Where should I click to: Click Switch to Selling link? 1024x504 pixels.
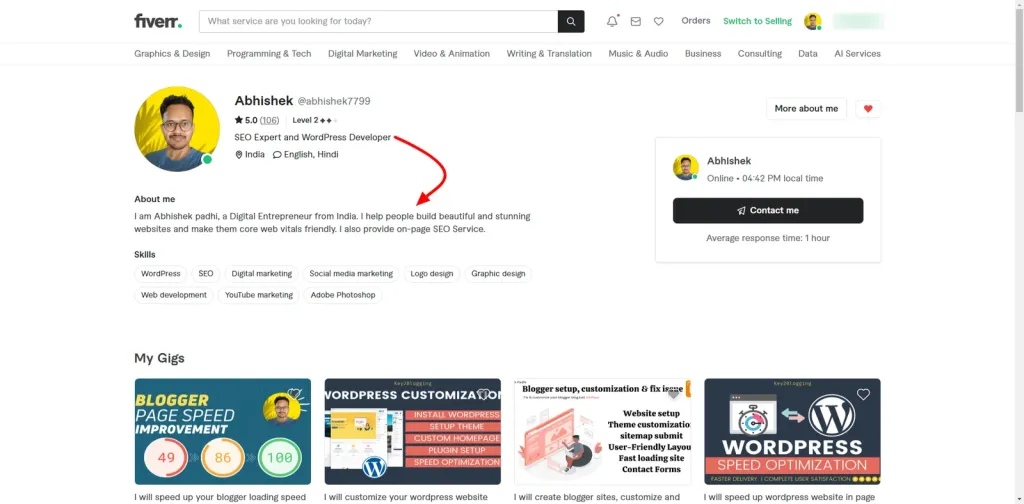757,21
